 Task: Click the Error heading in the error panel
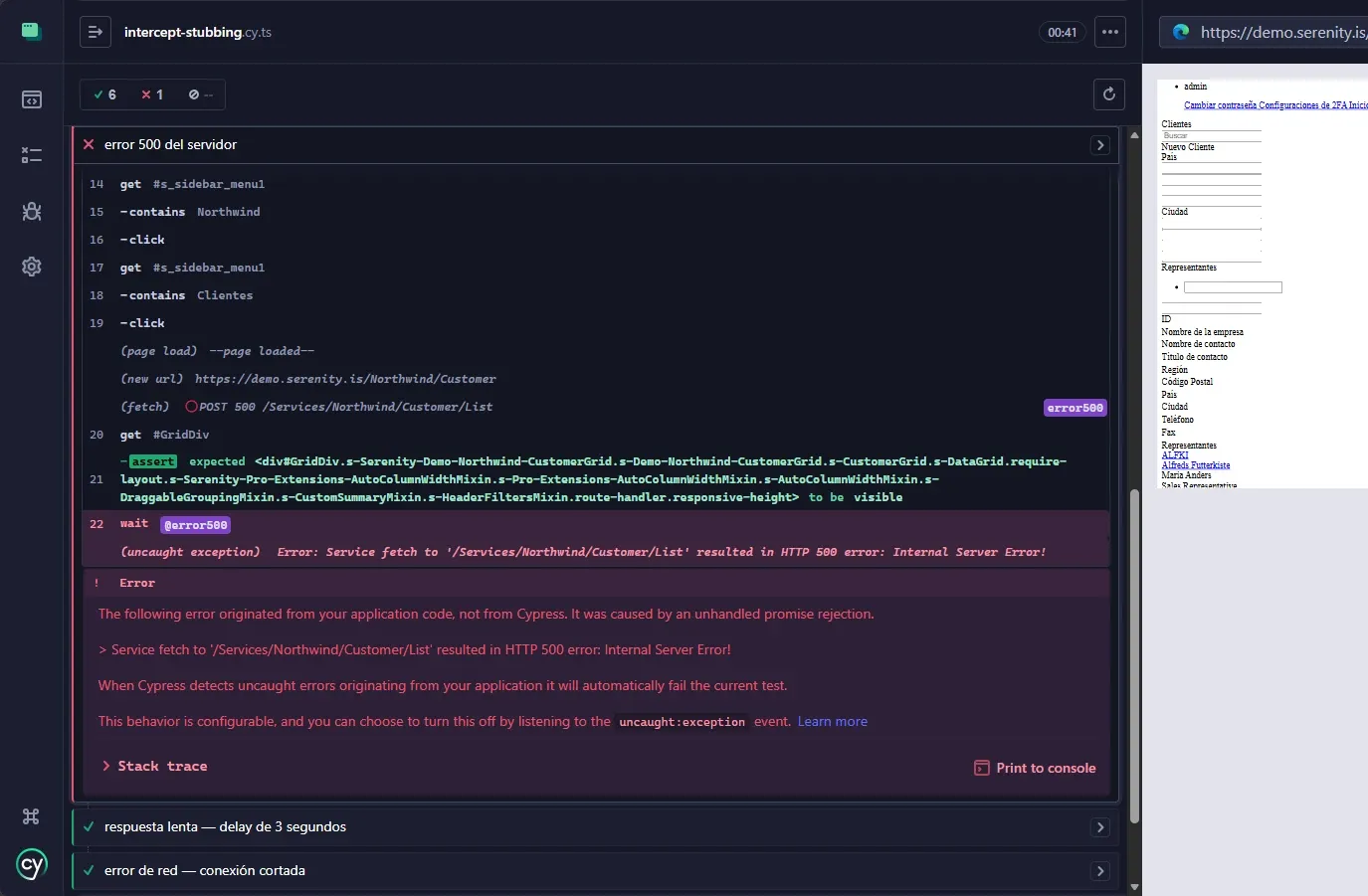pyautogui.click(x=137, y=583)
